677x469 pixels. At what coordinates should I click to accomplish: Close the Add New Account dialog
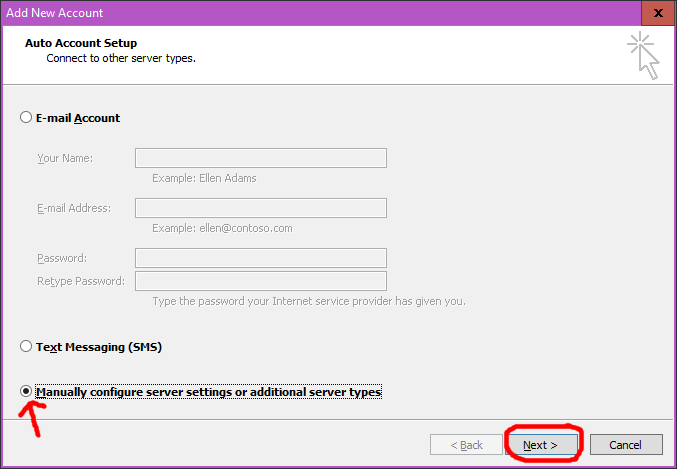point(655,13)
